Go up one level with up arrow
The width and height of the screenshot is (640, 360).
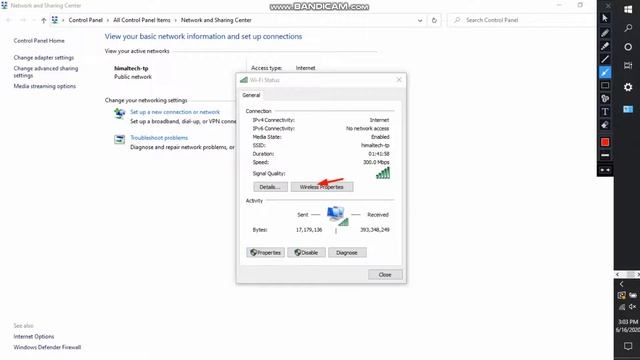pyautogui.click(x=44, y=20)
